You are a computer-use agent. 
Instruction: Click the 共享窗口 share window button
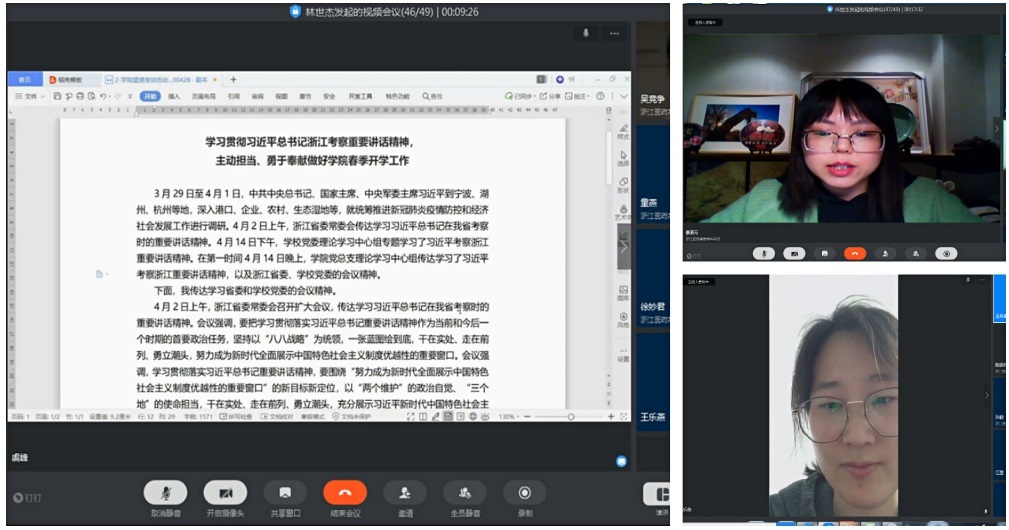[285, 493]
